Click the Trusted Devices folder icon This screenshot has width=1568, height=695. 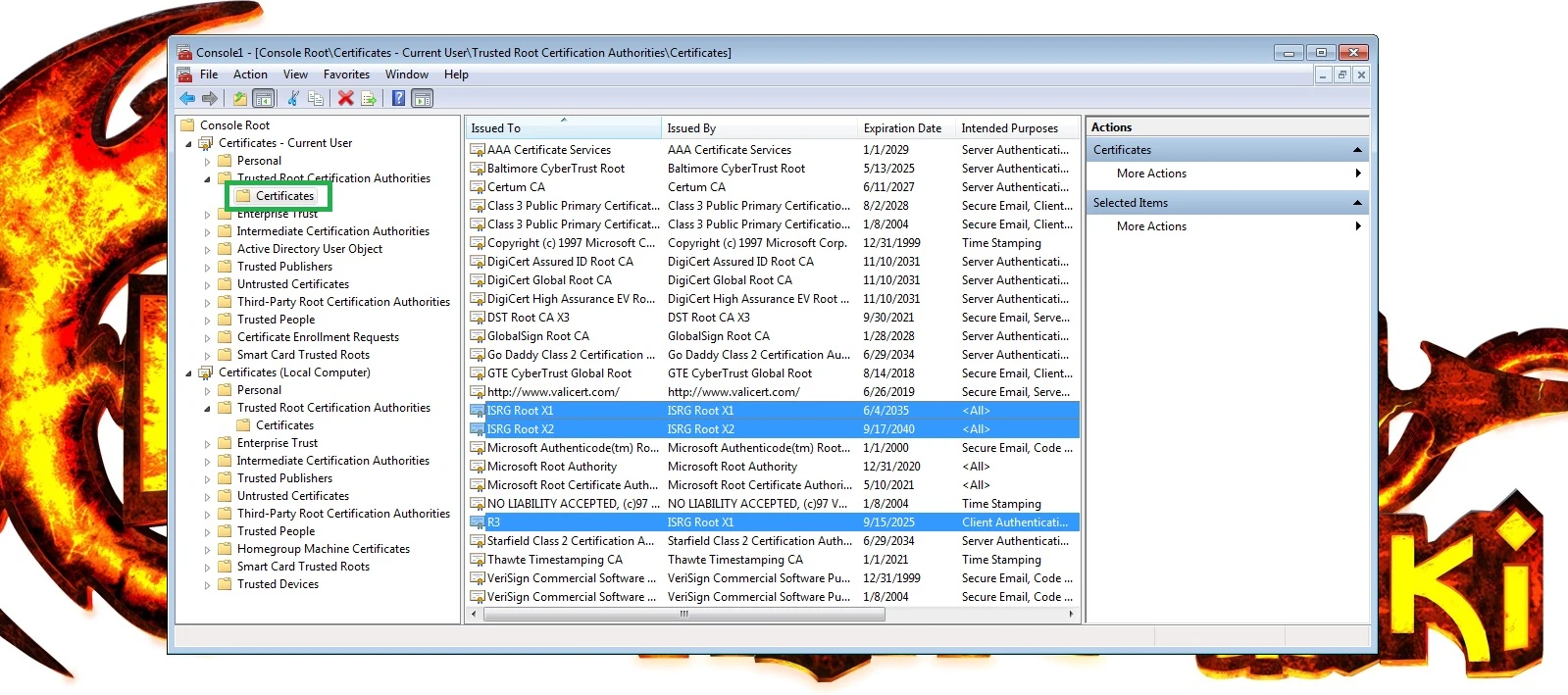225,584
